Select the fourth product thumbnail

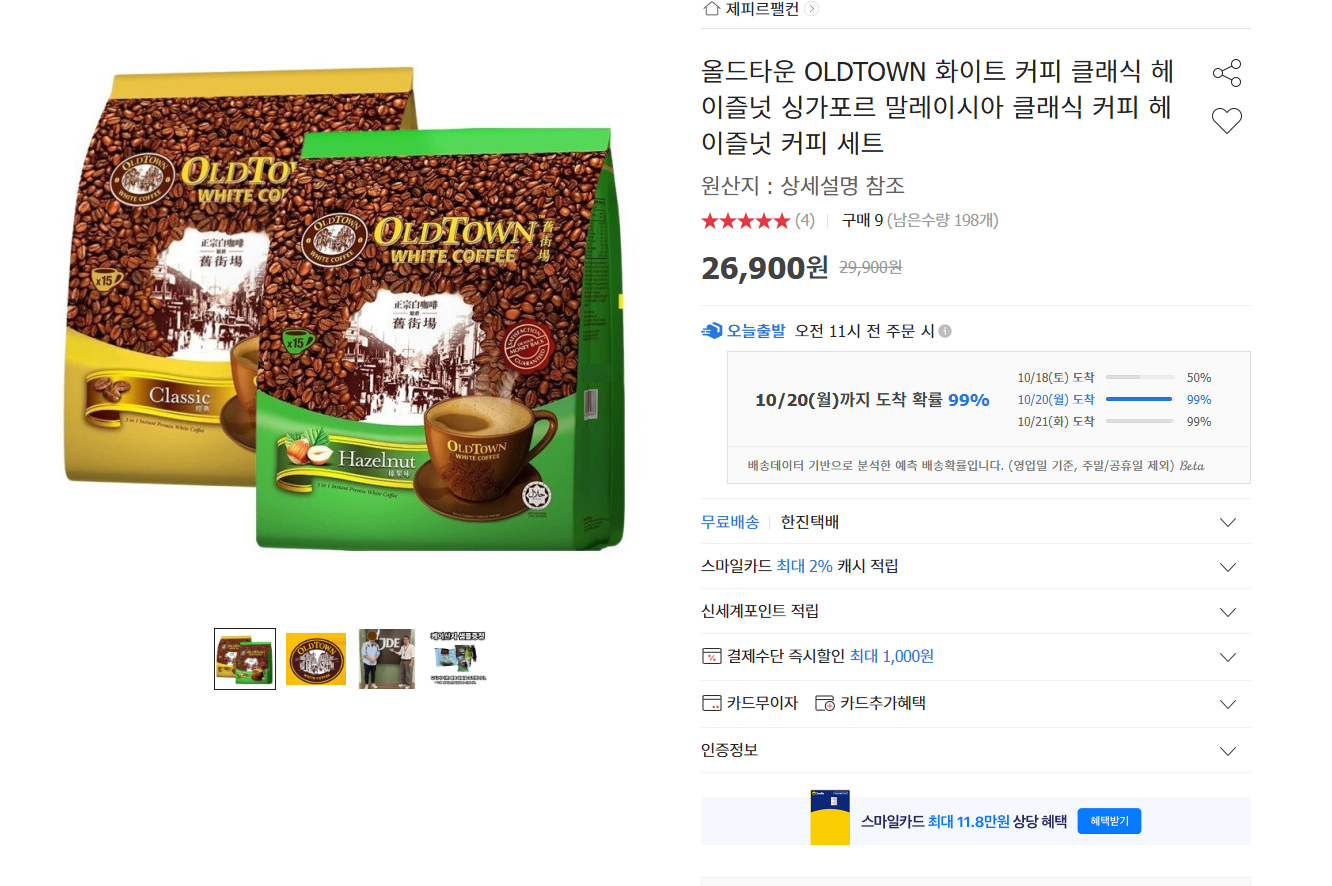click(x=458, y=657)
